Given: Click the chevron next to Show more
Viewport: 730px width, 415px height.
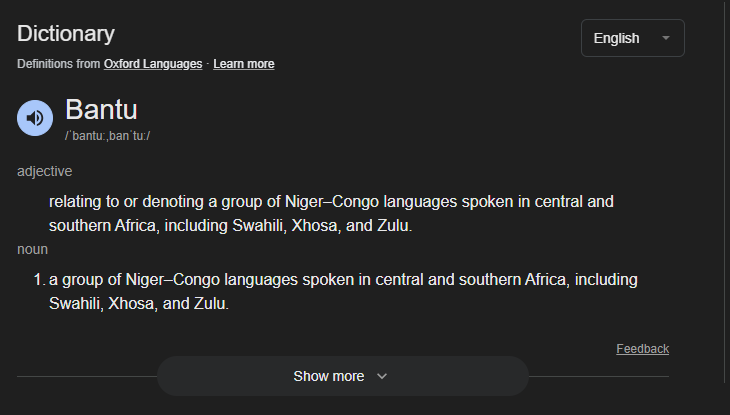Looking at the screenshot, I should (x=381, y=376).
